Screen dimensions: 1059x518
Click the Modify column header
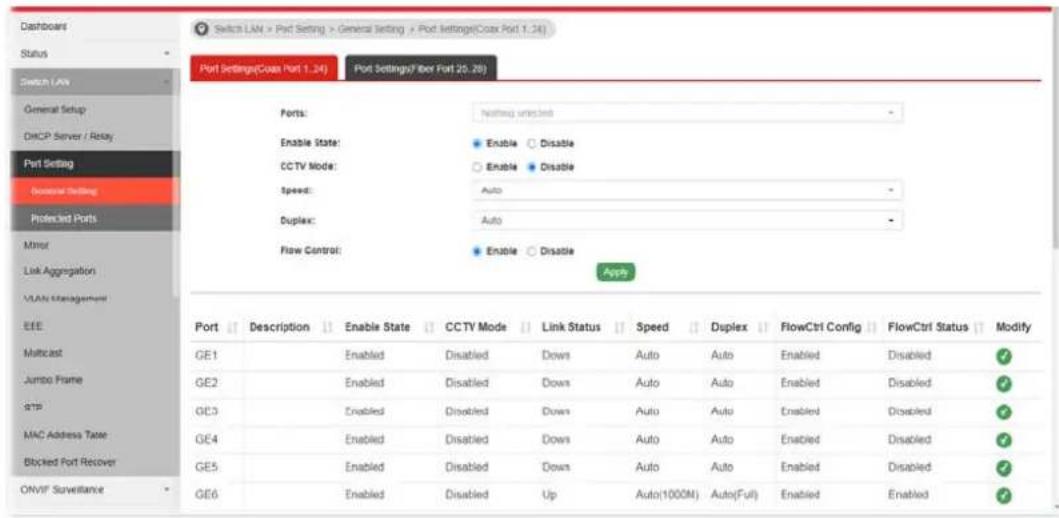pos(1013,328)
